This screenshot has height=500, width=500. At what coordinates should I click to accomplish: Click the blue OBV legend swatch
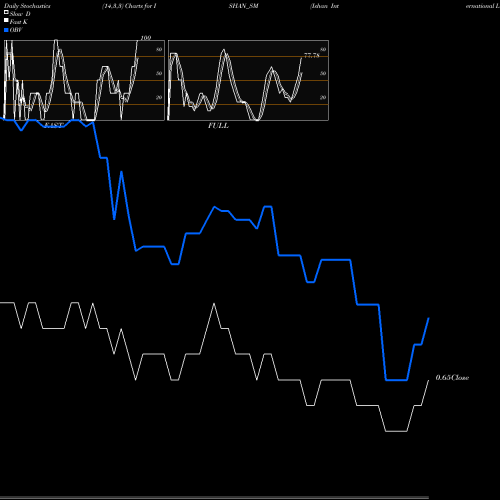click(x=6, y=30)
